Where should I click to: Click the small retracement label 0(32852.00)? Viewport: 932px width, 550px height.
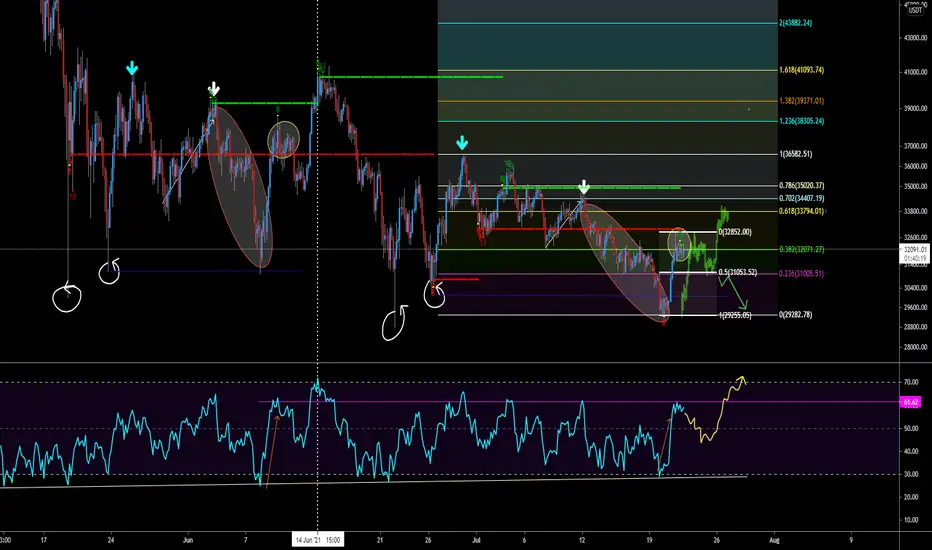pyautogui.click(x=735, y=232)
